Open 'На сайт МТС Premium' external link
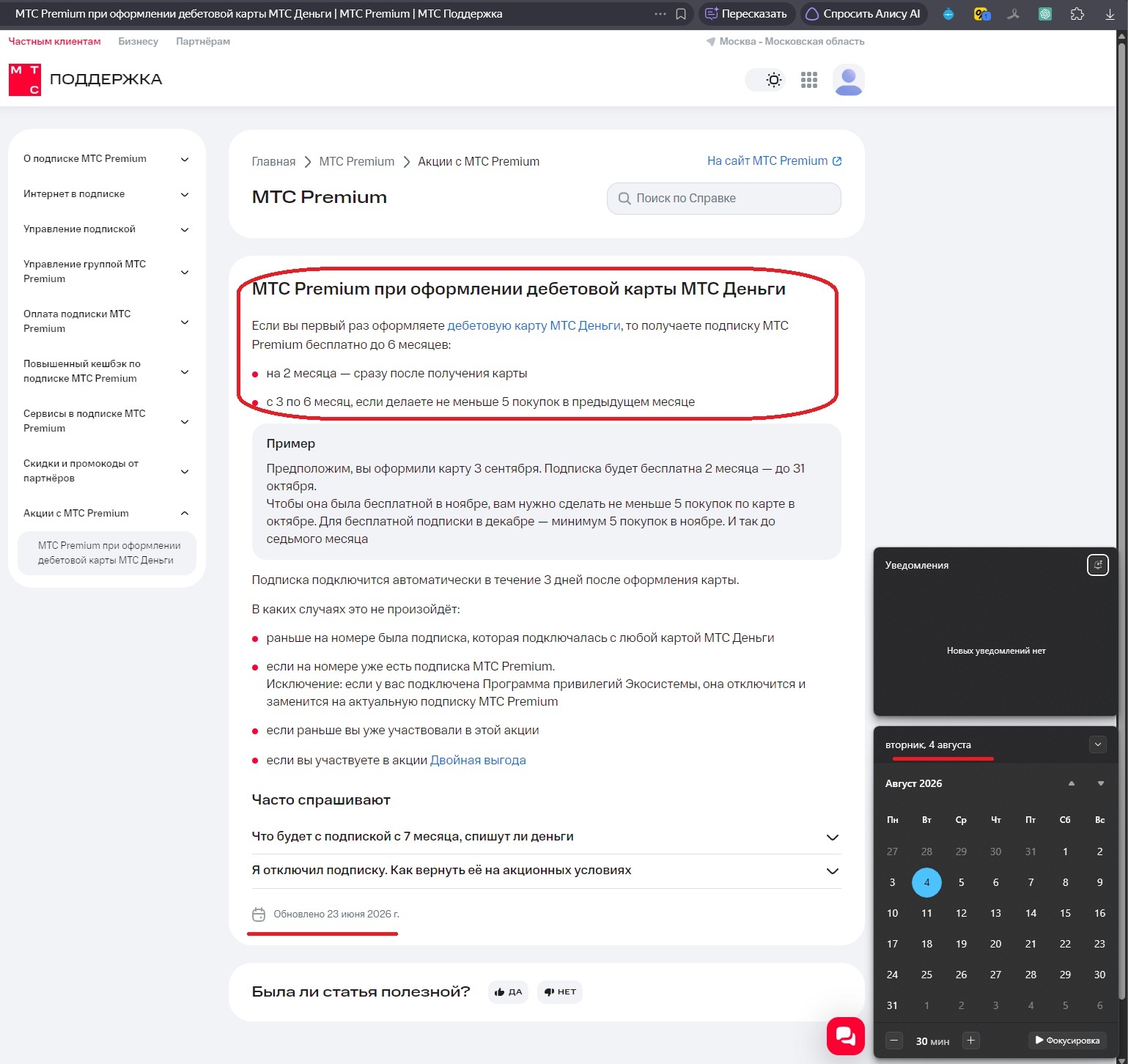Viewport: 1128px width, 1064px height. [774, 161]
